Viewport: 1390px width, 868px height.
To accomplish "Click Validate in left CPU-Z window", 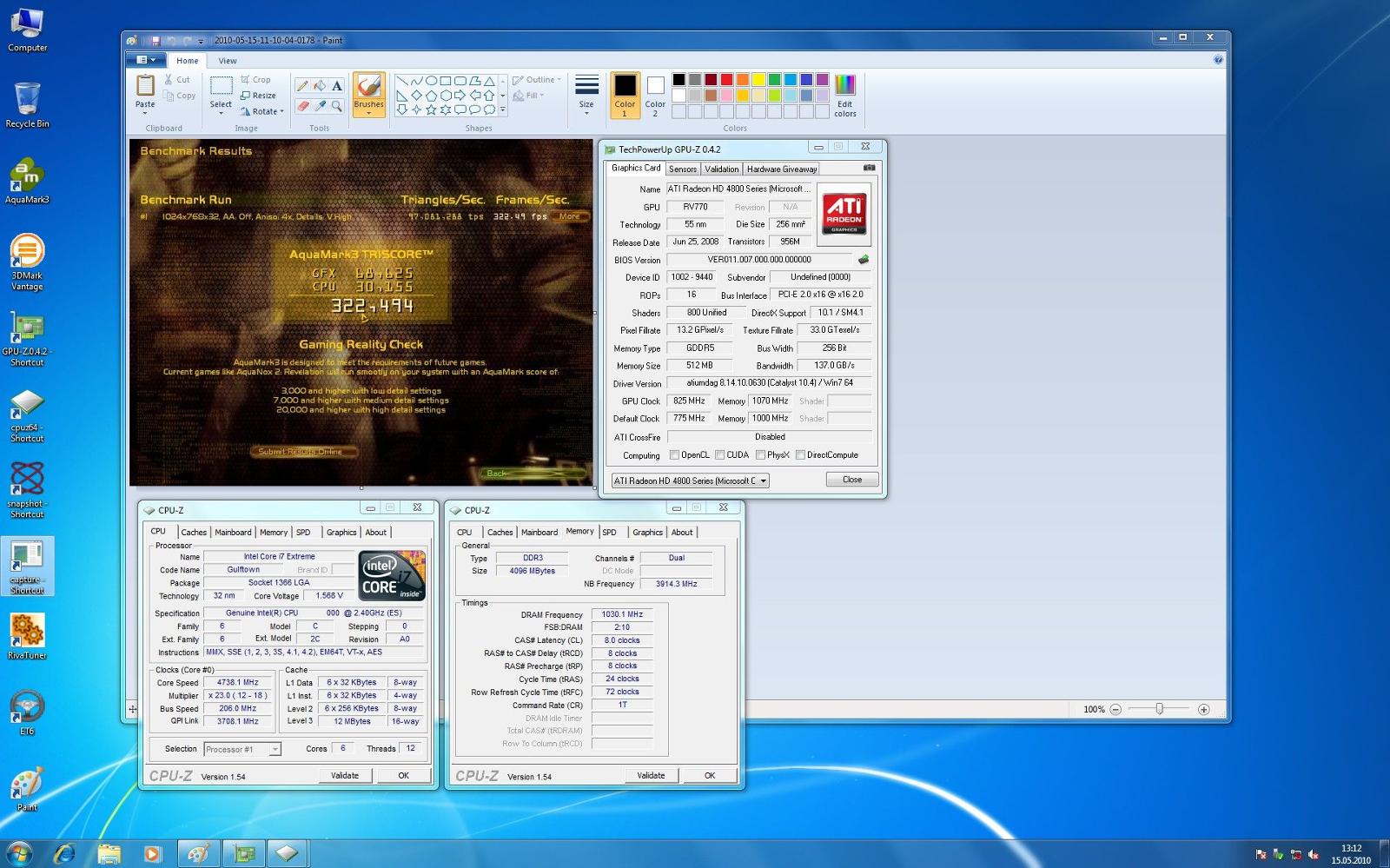I will tap(345, 776).
